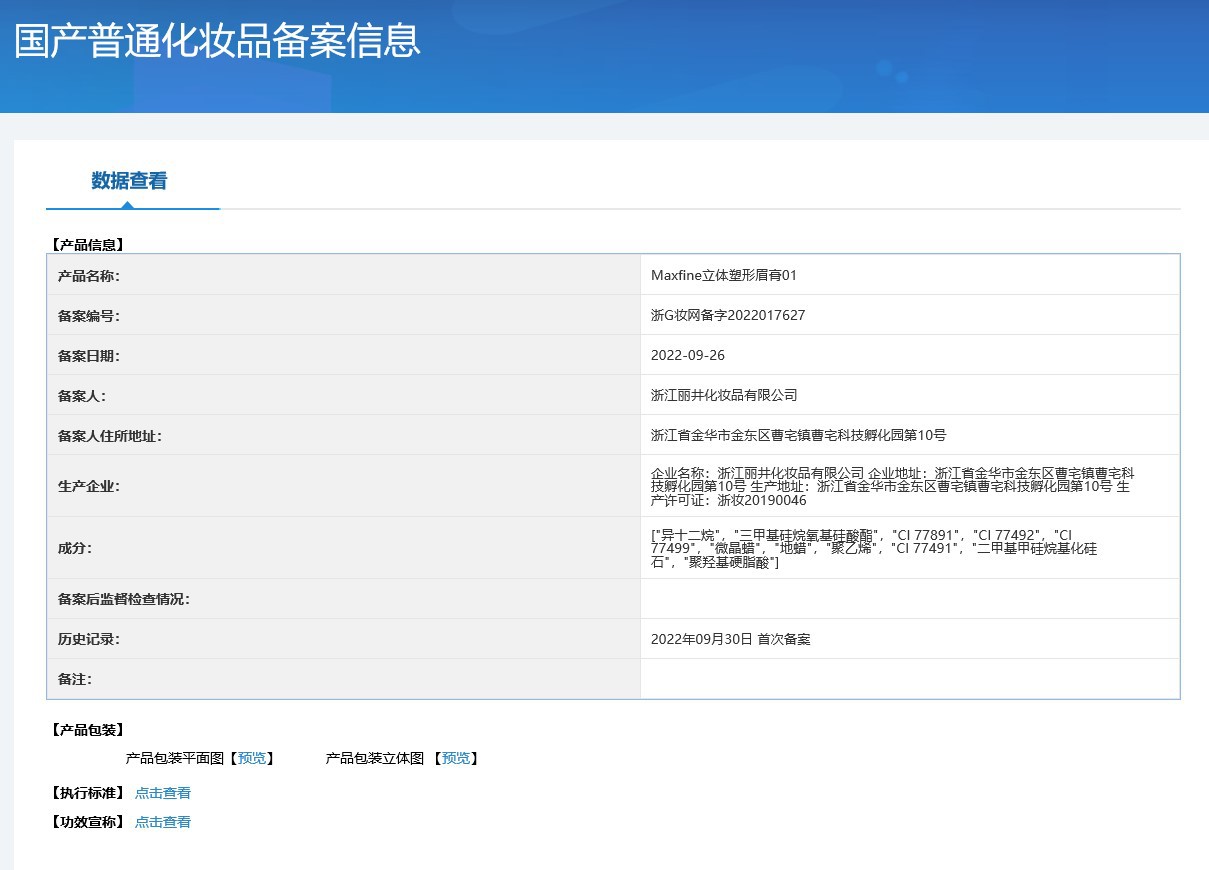
Task: Open the 数据查看 tab
Action: pyautogui.click(x=129, y=181)
